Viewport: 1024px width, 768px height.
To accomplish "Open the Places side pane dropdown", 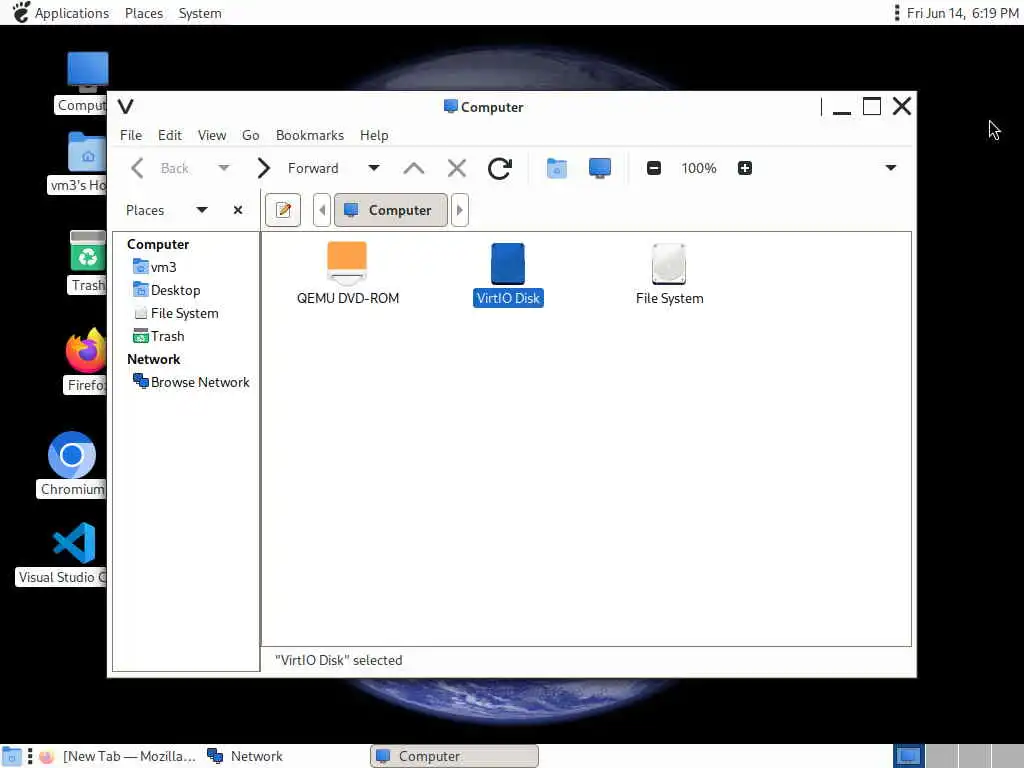I will coord(202,210).
